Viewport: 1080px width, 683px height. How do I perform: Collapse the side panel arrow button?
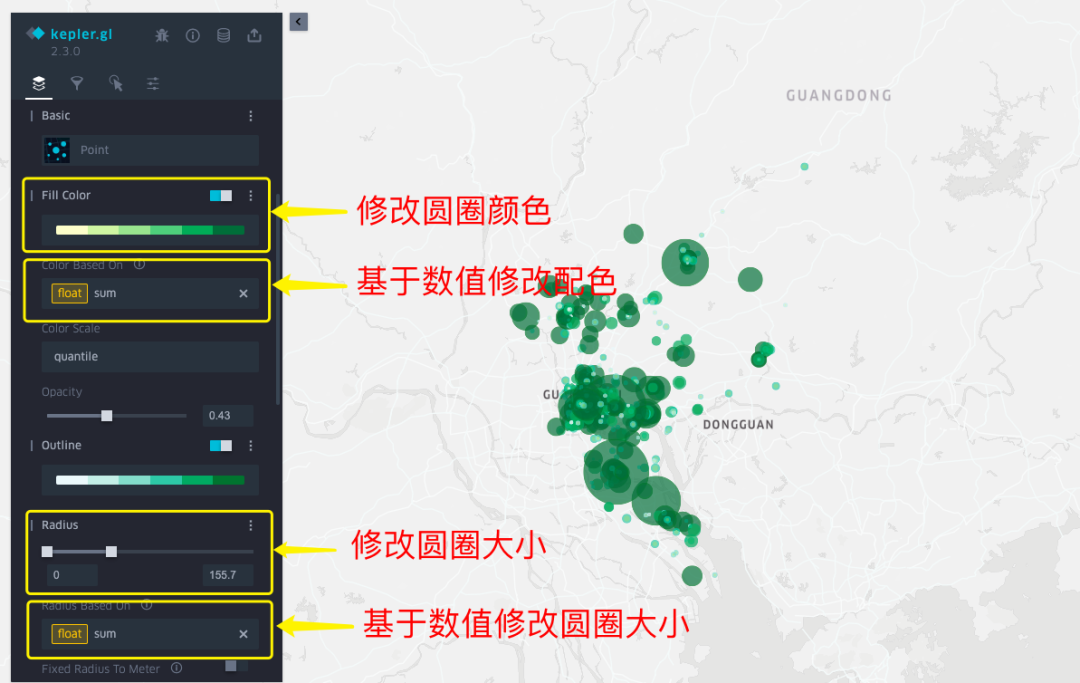point(298,22)
